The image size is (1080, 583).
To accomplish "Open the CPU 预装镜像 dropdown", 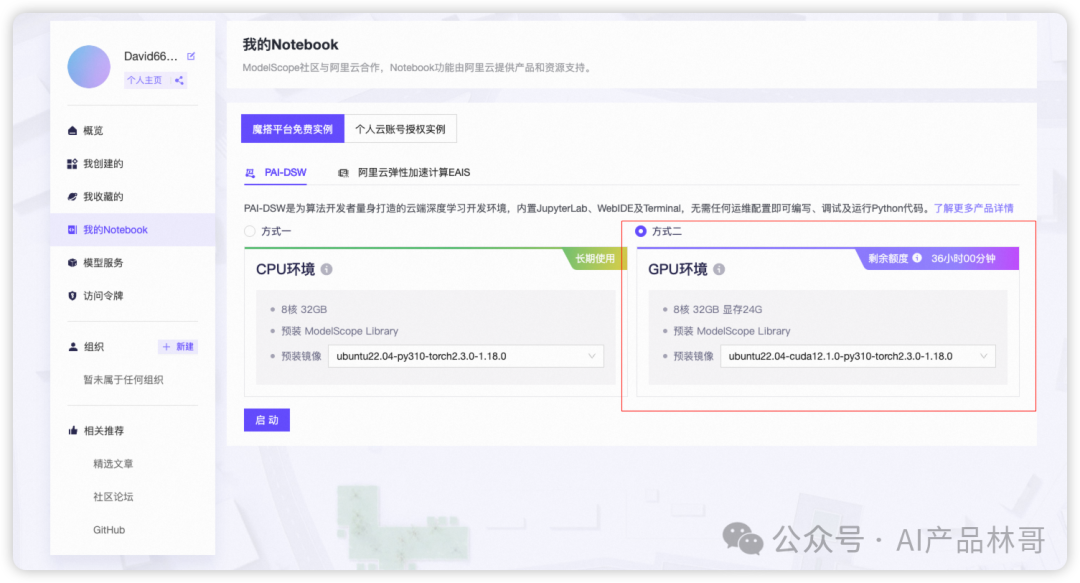I will click(466, 356).
